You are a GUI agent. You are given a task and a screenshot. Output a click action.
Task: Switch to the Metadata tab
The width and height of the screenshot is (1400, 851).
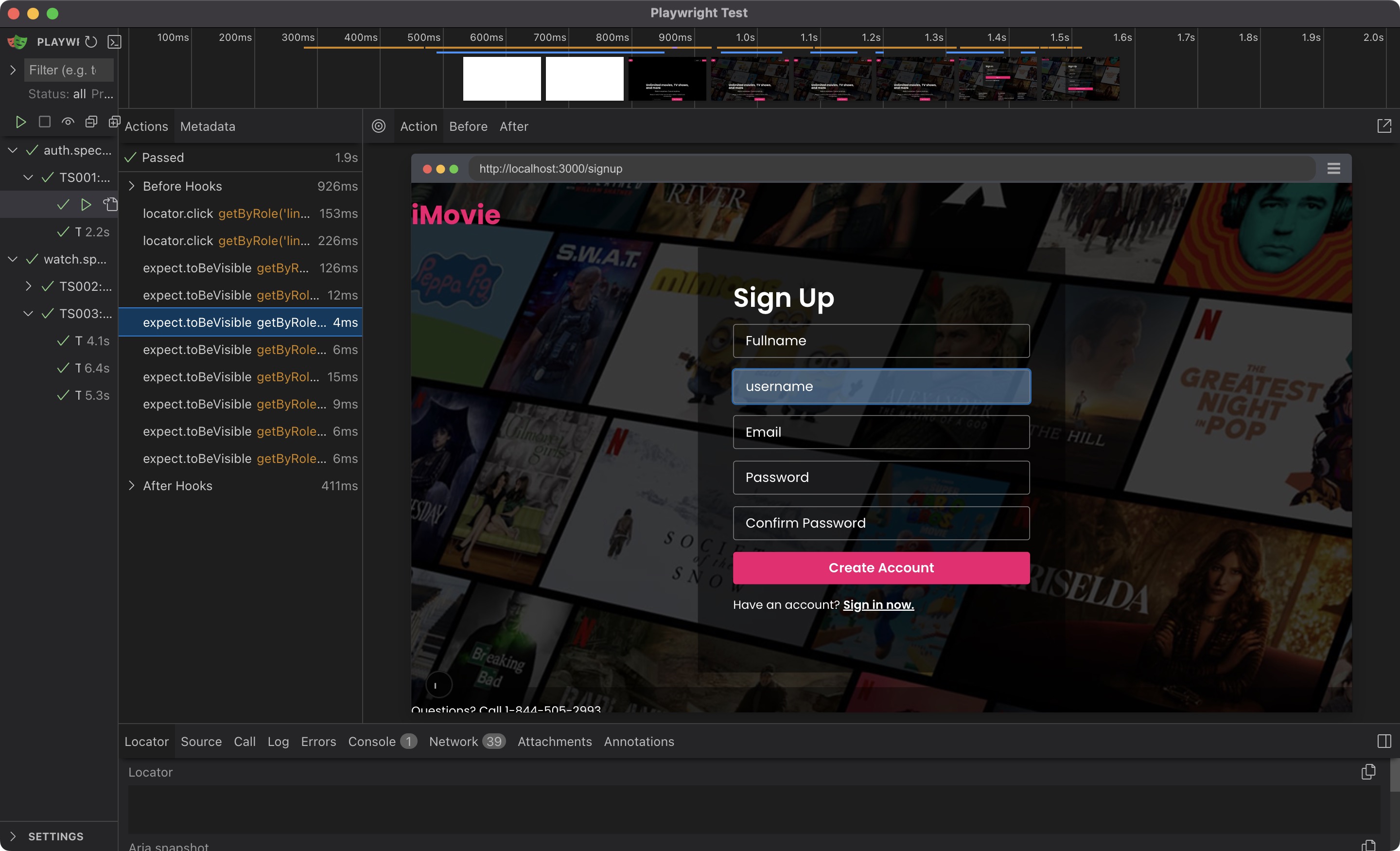(208, 126)
